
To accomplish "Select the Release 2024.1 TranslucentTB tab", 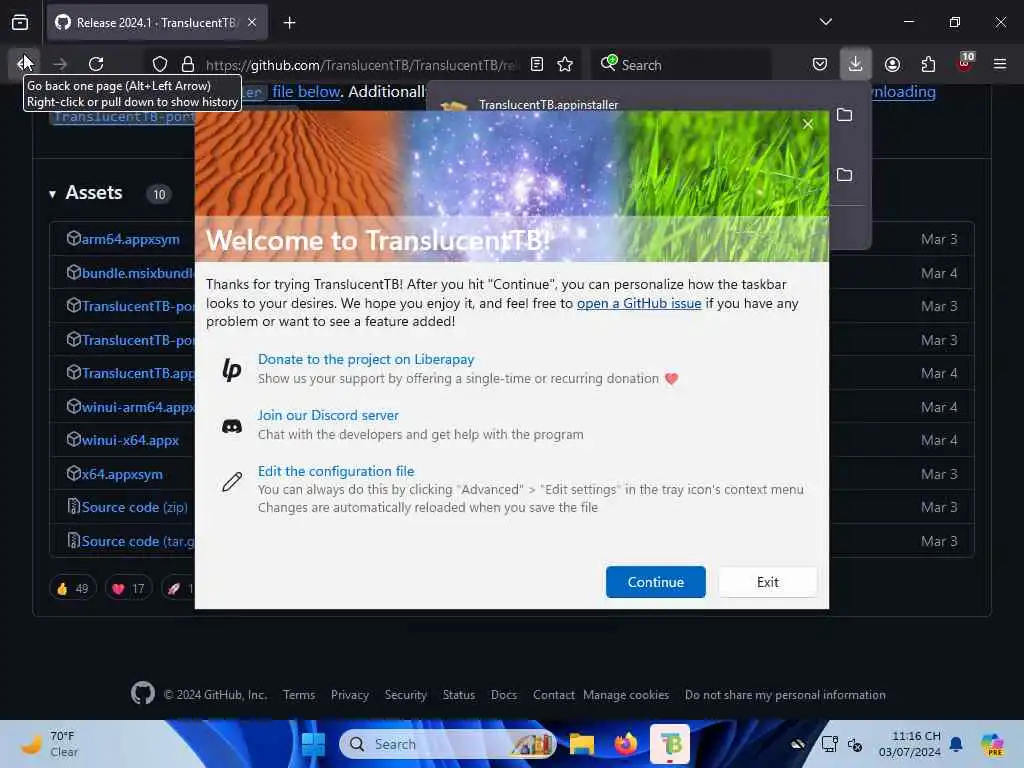I will tap(157, 23).
